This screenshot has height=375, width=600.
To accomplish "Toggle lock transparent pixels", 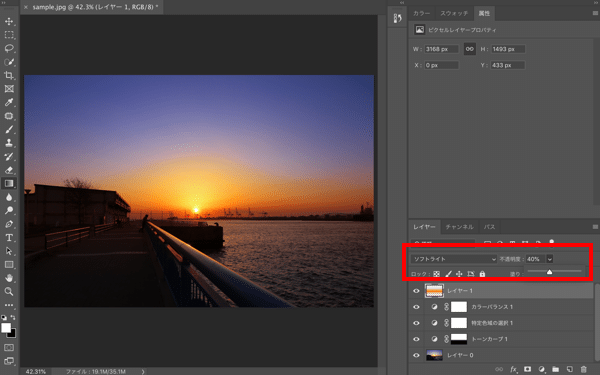I will tap(436, 274).
